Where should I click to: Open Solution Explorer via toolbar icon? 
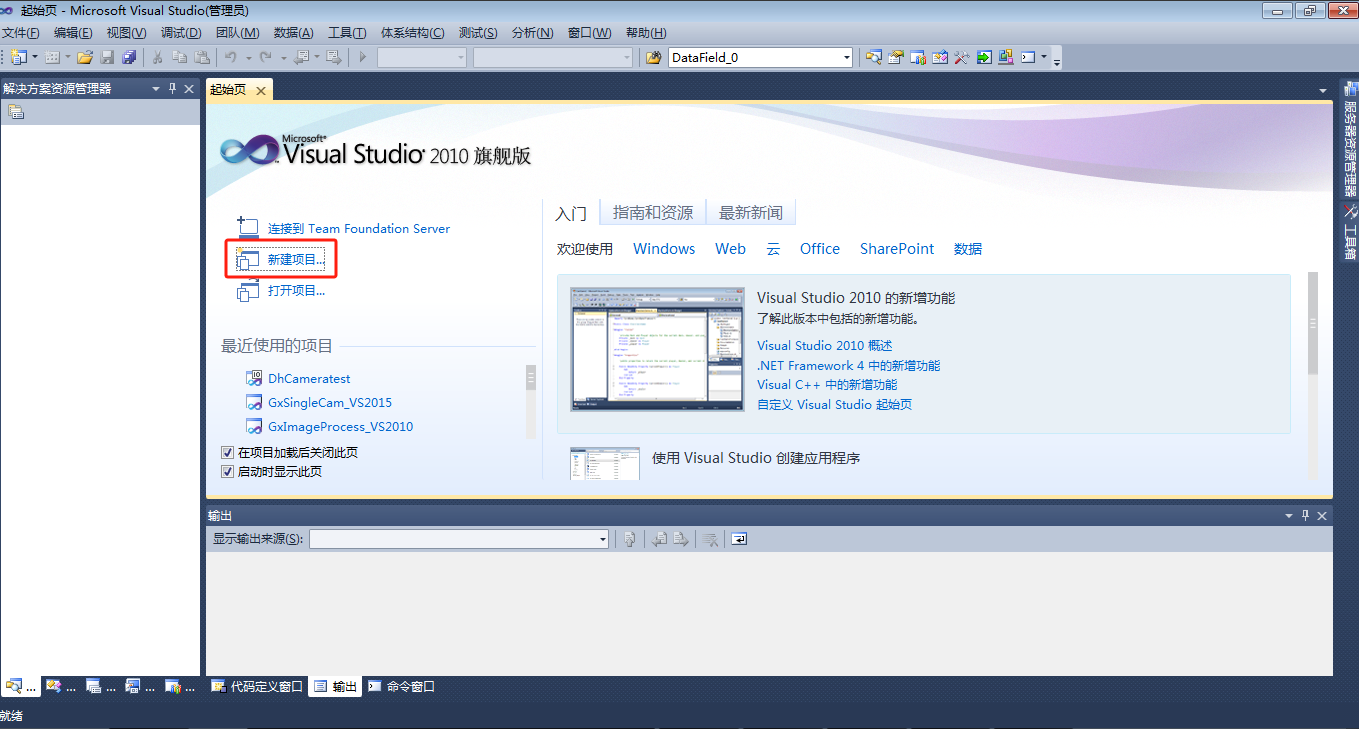[x=874, y=57]
